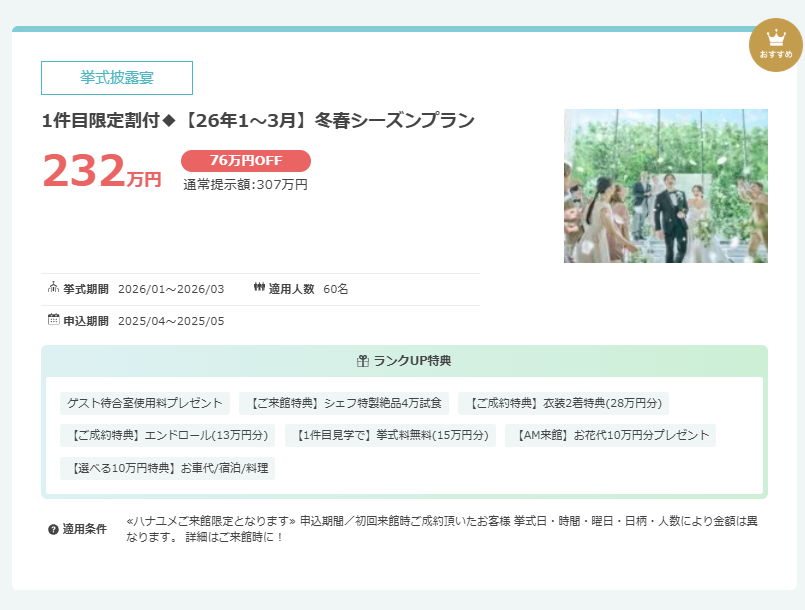
Task: Click the ランクUP特典 header text
Action: 412,361
